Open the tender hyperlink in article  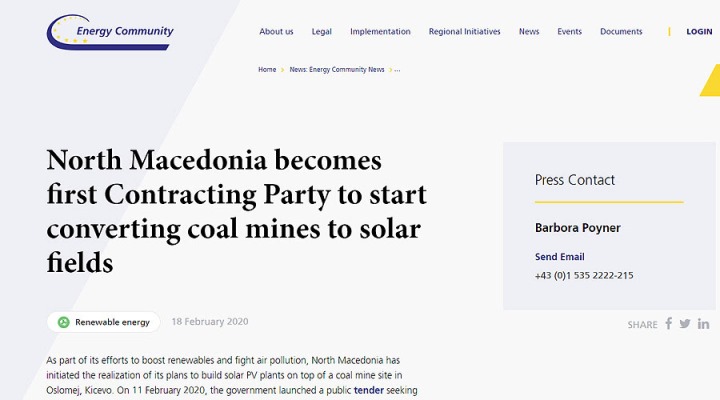pyautogui.click(x=368, y=390)
